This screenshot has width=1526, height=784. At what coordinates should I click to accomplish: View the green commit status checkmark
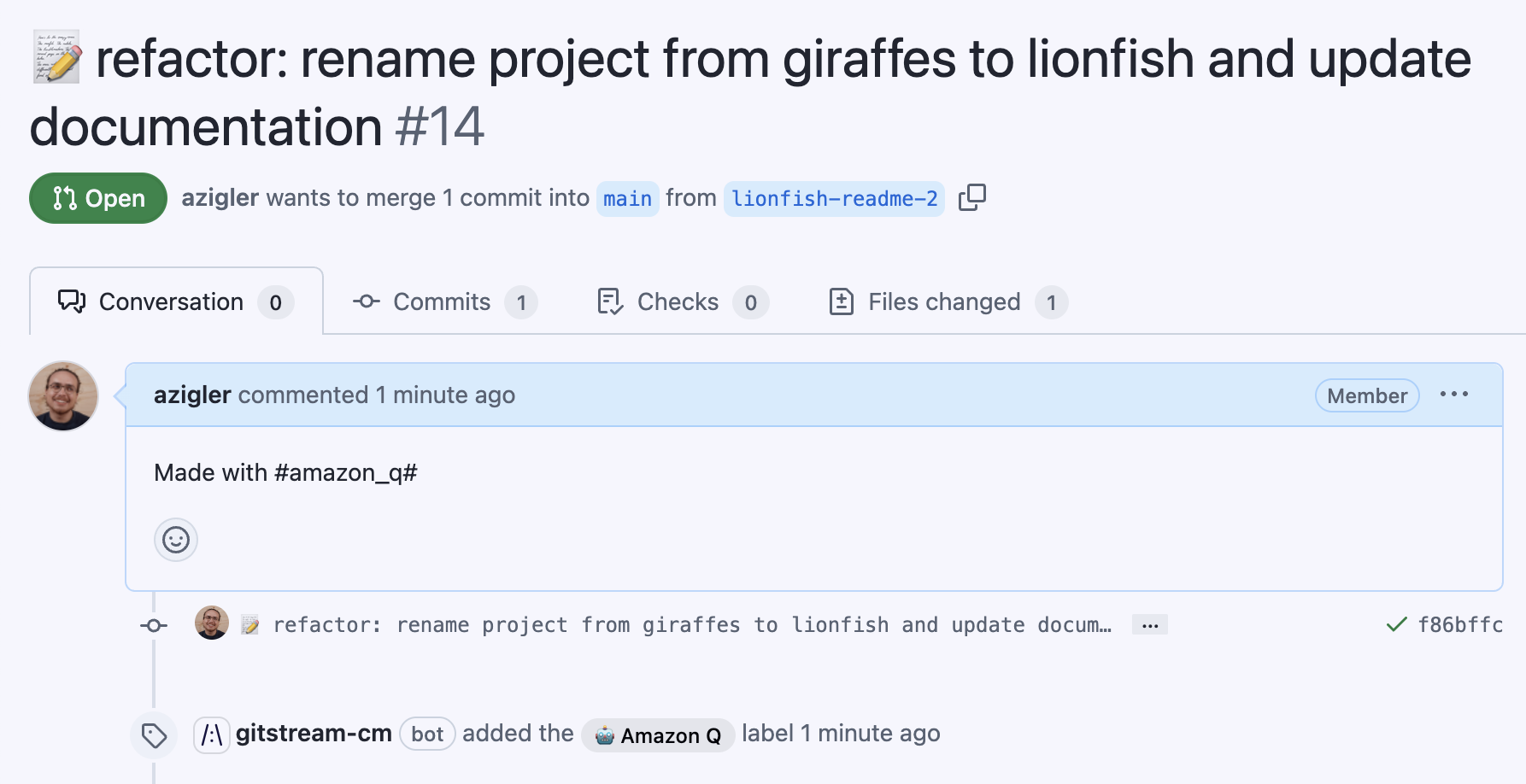coord(1396,625)
